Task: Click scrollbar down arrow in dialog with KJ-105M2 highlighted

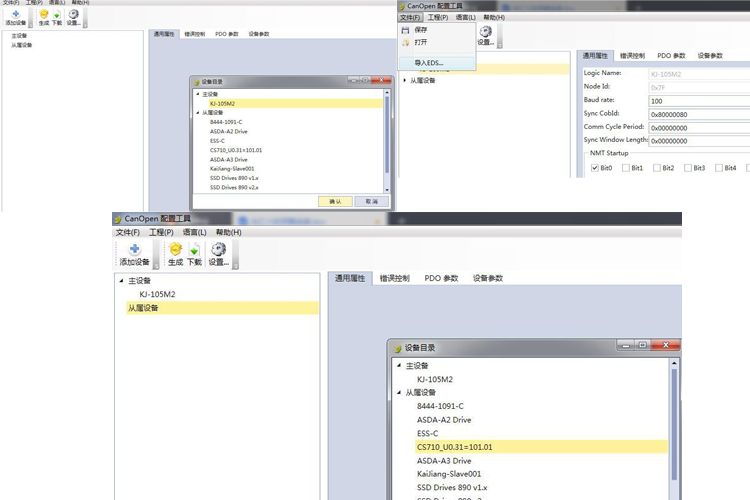Action: 387,190
